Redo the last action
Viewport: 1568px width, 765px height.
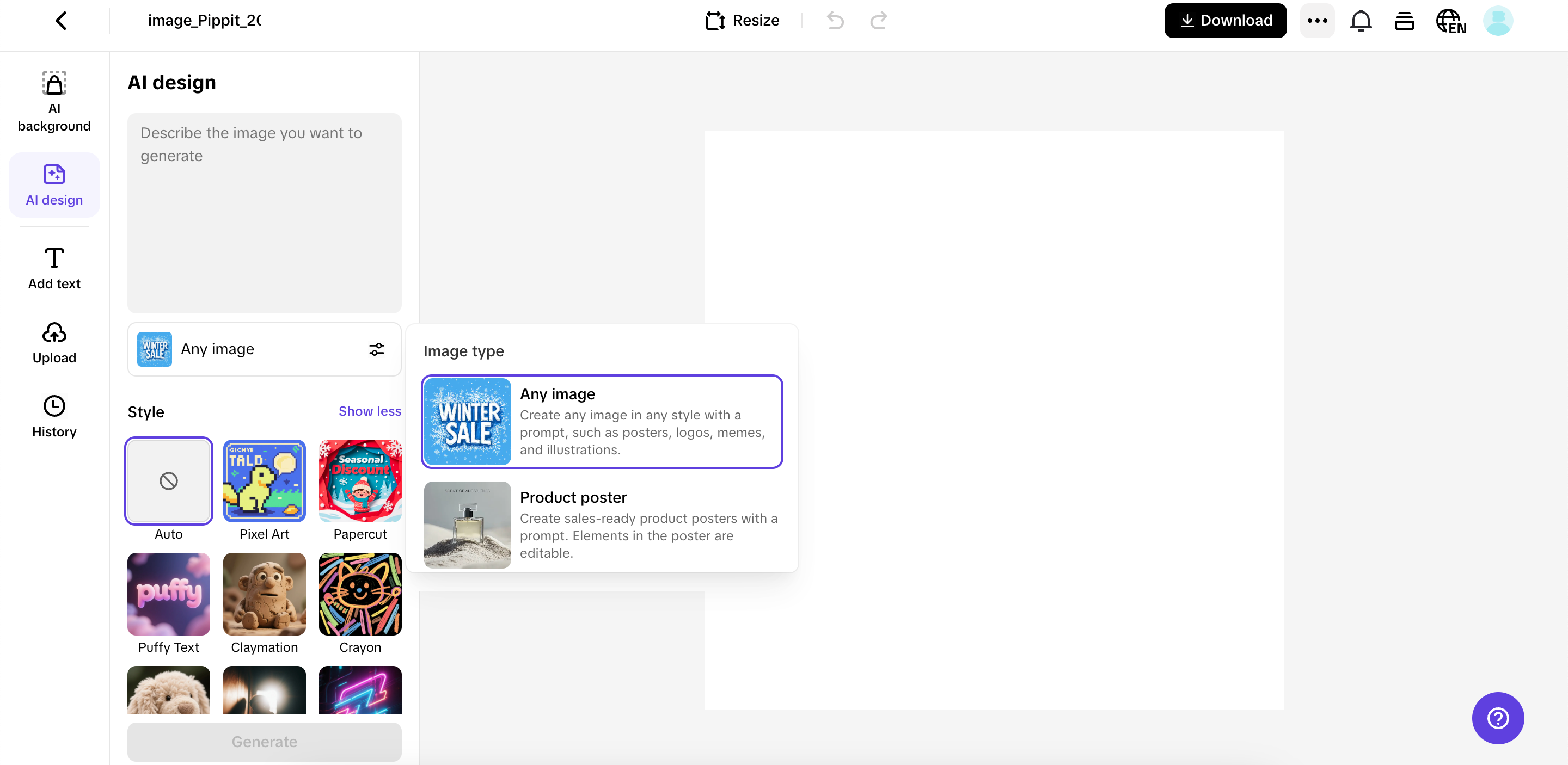point(878,20)
